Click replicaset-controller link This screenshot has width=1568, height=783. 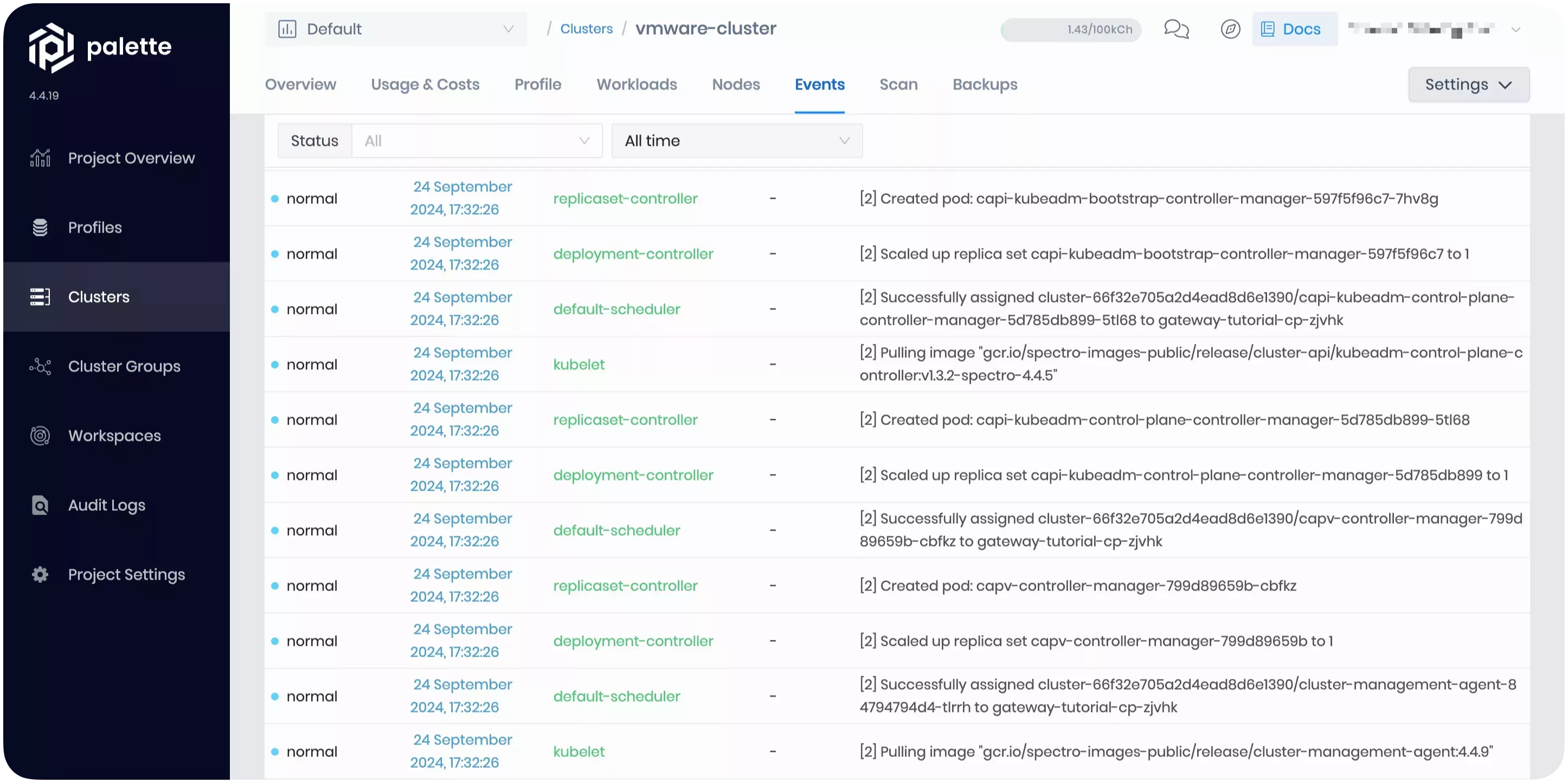[x=624, y=198]
